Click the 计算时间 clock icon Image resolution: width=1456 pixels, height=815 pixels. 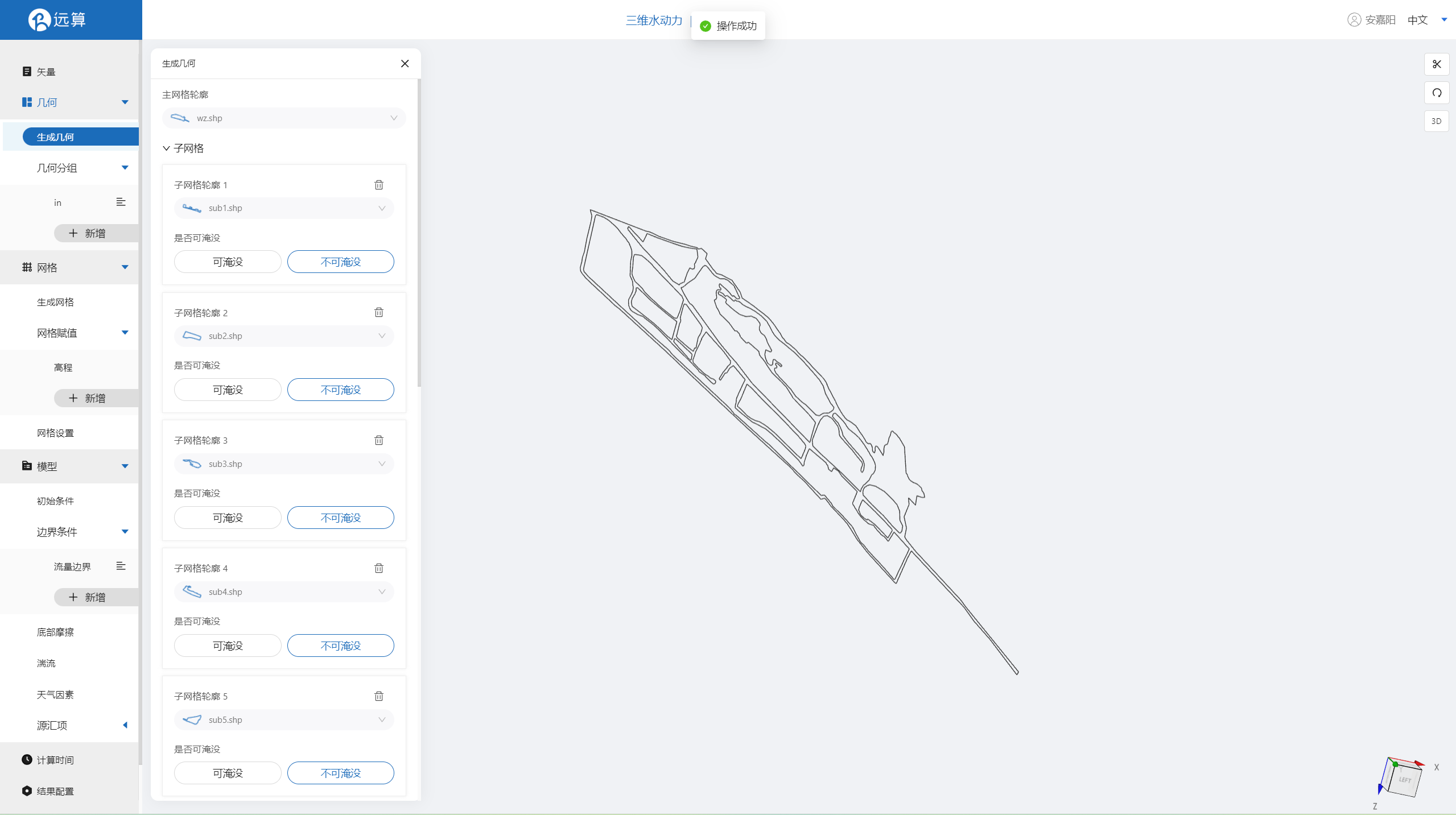(x=27, y=759)
